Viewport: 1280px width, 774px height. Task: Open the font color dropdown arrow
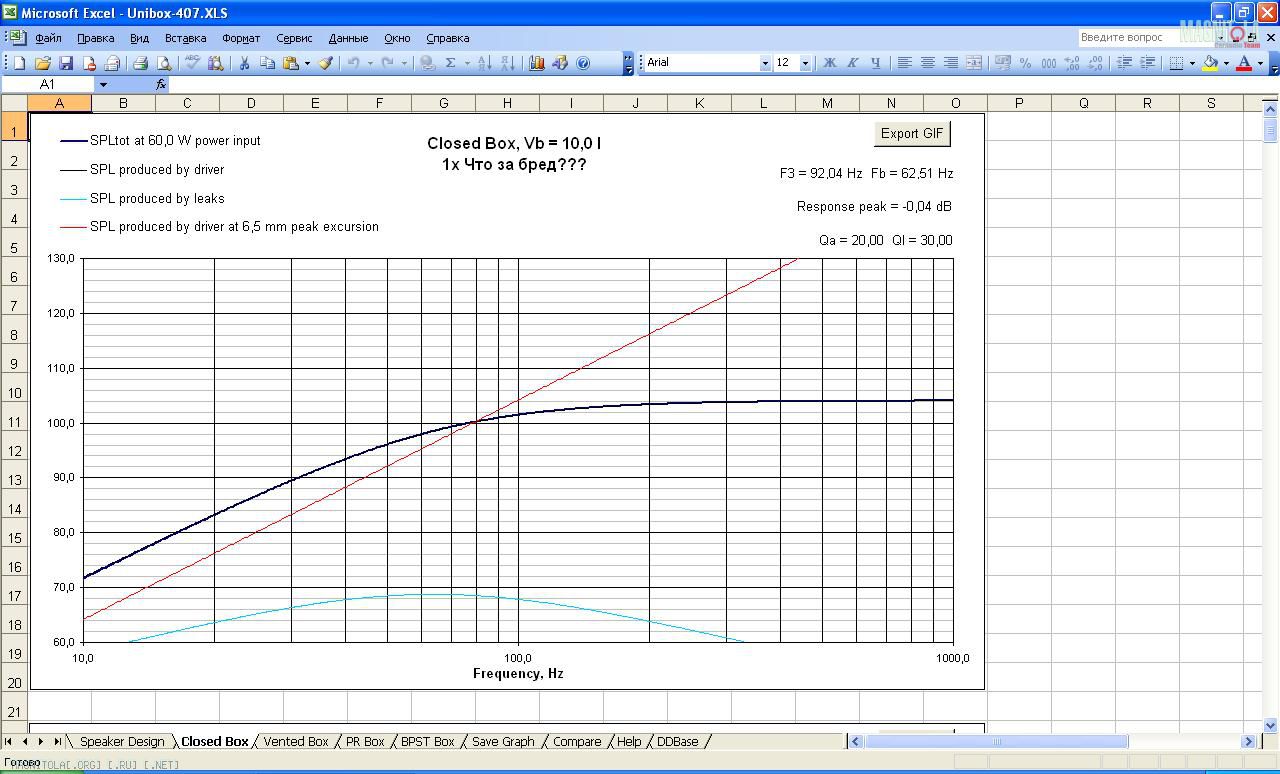[x=1260, y=63]
